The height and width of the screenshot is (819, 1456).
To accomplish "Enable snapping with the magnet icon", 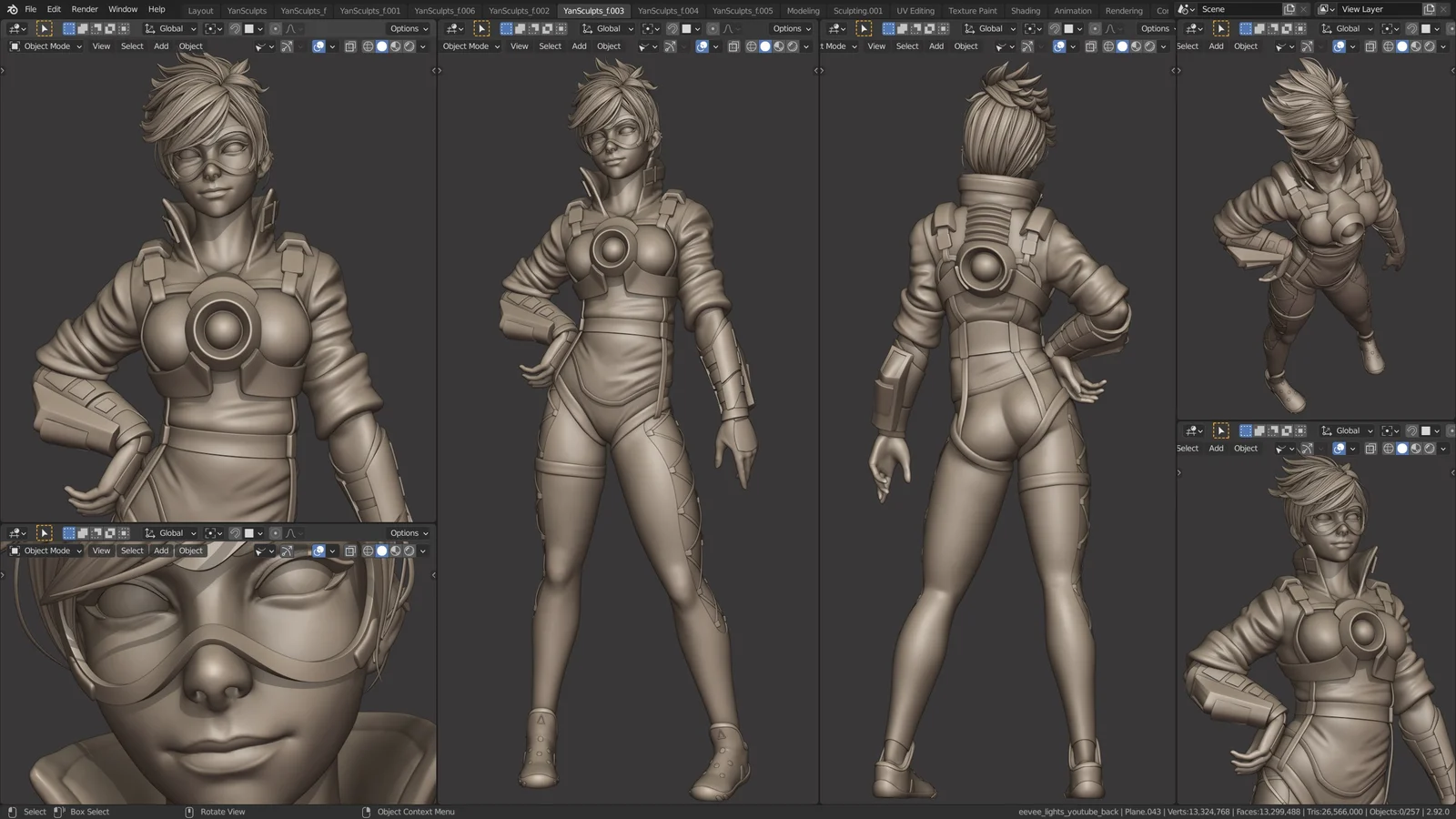I will tap(235, 28).
